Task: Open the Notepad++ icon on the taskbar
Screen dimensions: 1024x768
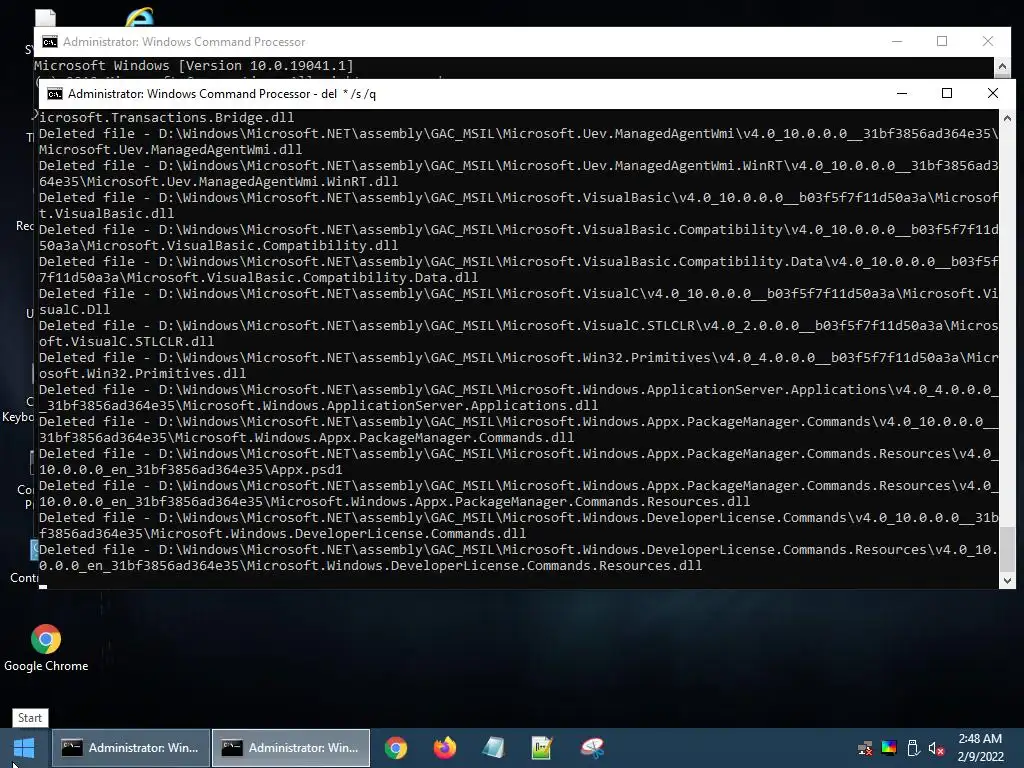Action: pos(542,748)
